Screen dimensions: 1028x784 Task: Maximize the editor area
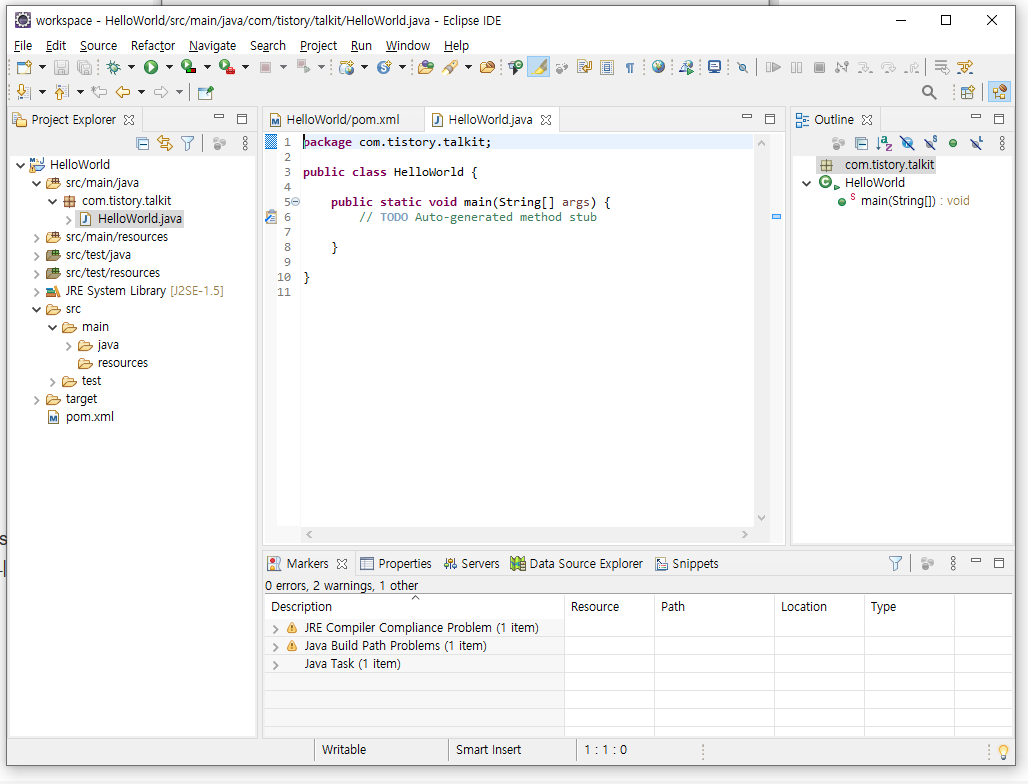770,119
